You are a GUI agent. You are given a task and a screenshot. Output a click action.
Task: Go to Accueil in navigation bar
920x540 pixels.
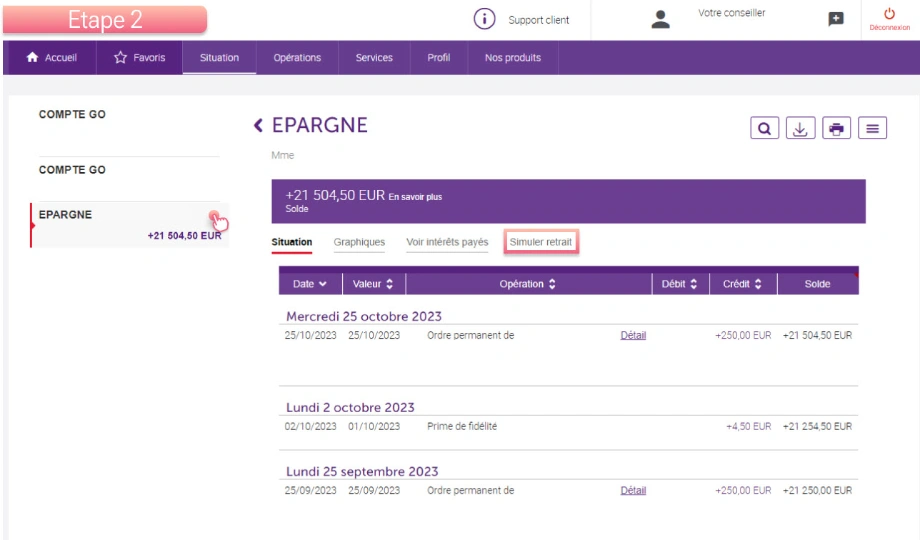(x=52, y=58)
